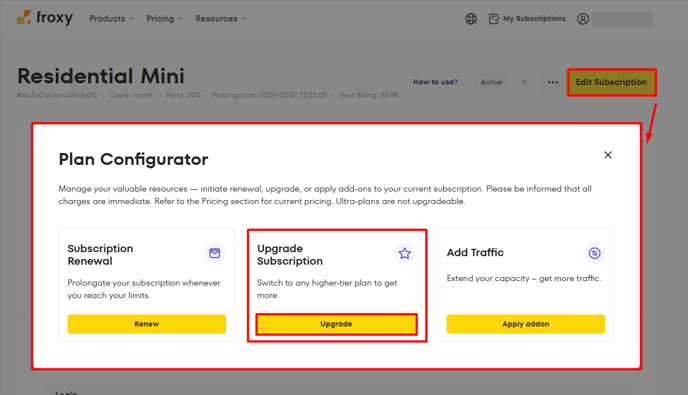Select the Subscription Renewal heading
Viewport: 688px width, 395px height.
(100, 255)
